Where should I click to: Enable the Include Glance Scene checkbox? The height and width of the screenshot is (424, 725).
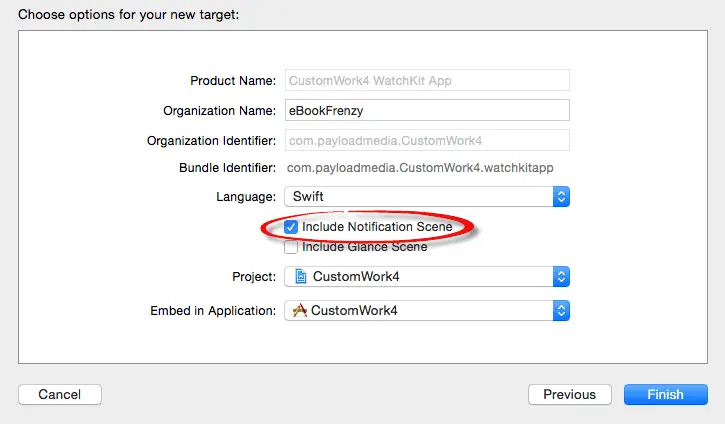[291, 247]
